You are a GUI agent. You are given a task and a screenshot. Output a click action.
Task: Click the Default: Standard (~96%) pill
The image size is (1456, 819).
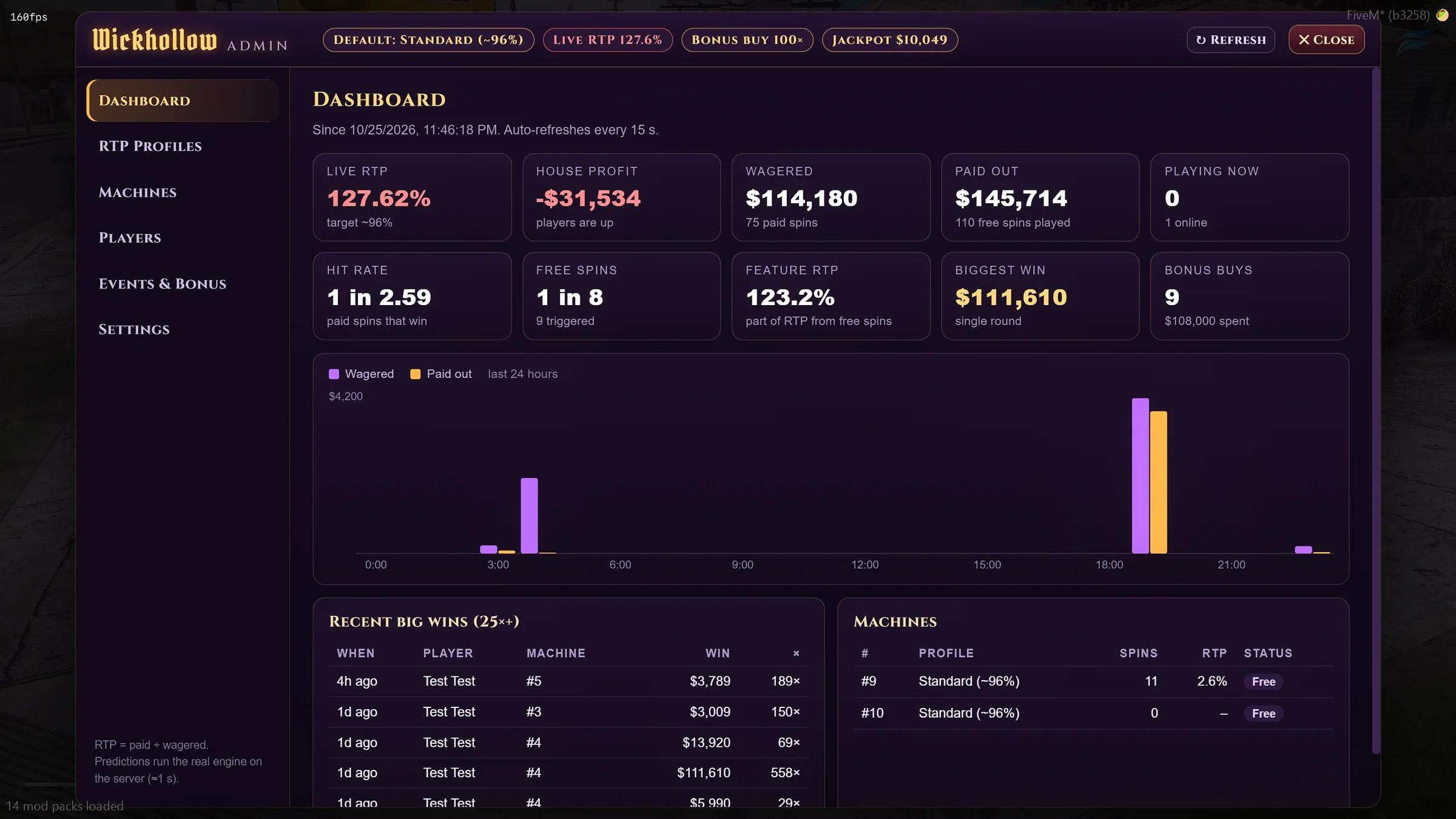pos(428,40)
